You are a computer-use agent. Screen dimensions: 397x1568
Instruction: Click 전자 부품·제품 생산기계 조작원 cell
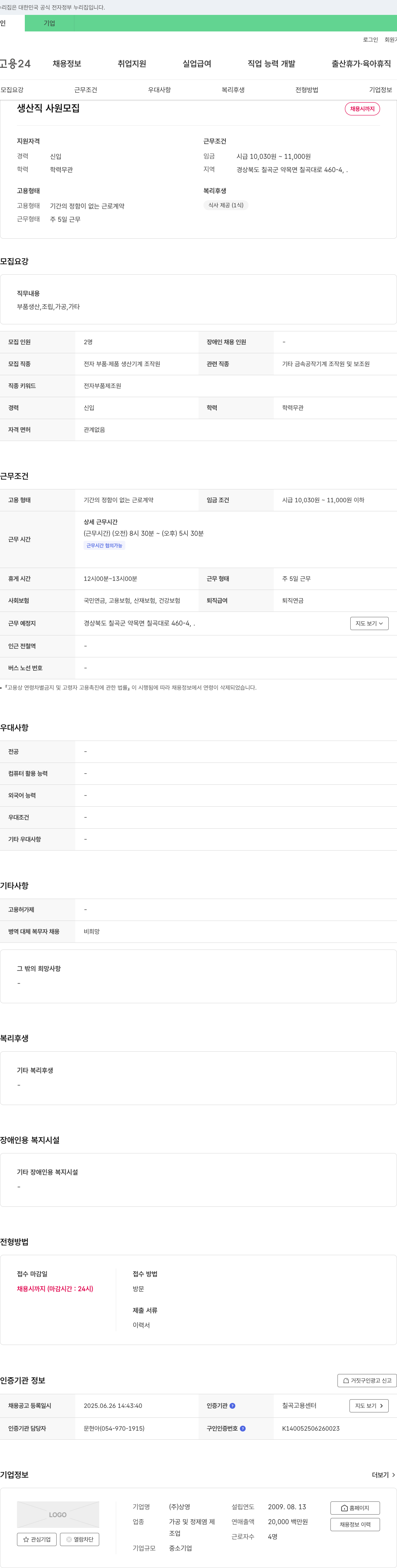[x=122, y=364]
